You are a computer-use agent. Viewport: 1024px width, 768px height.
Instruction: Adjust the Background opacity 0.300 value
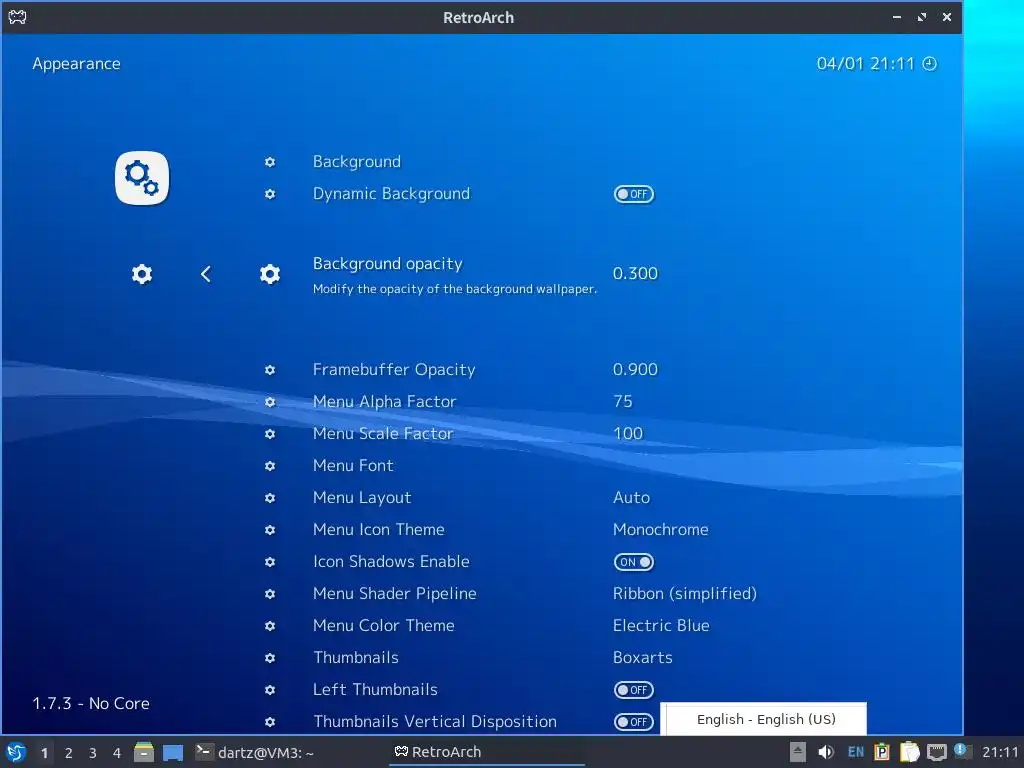[x=635, y=274]
